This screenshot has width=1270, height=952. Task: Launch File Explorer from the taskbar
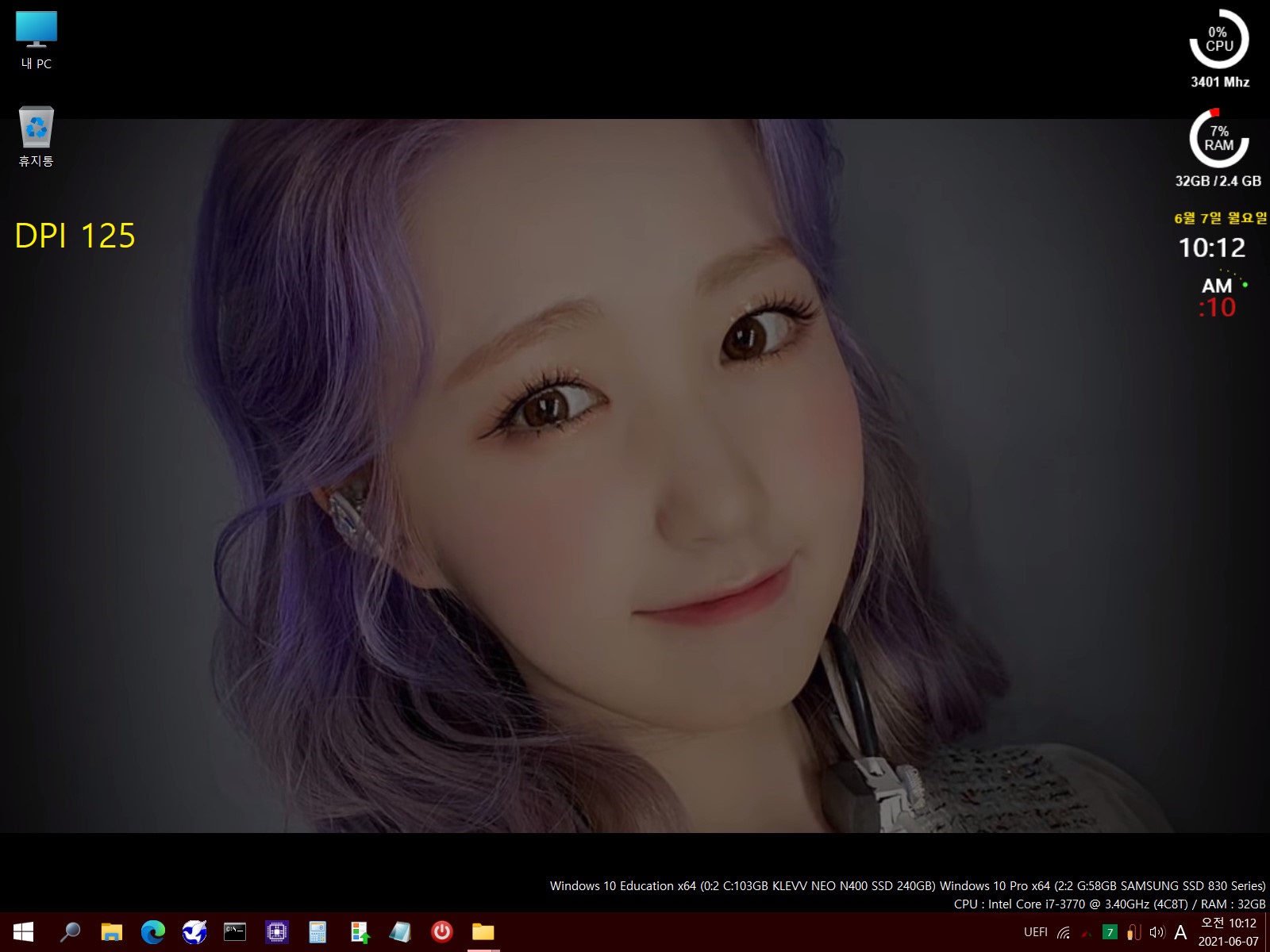(111, 932)
